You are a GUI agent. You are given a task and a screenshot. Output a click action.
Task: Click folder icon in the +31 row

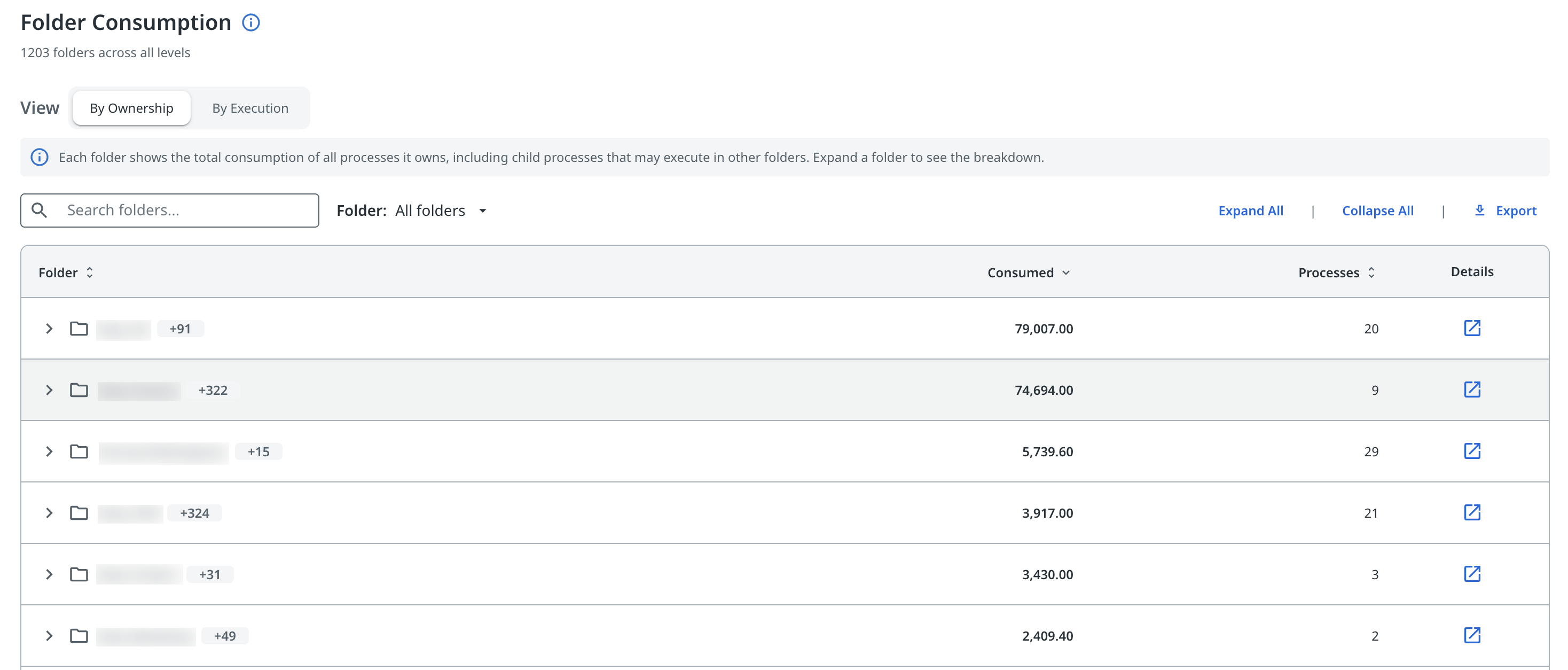79,575
